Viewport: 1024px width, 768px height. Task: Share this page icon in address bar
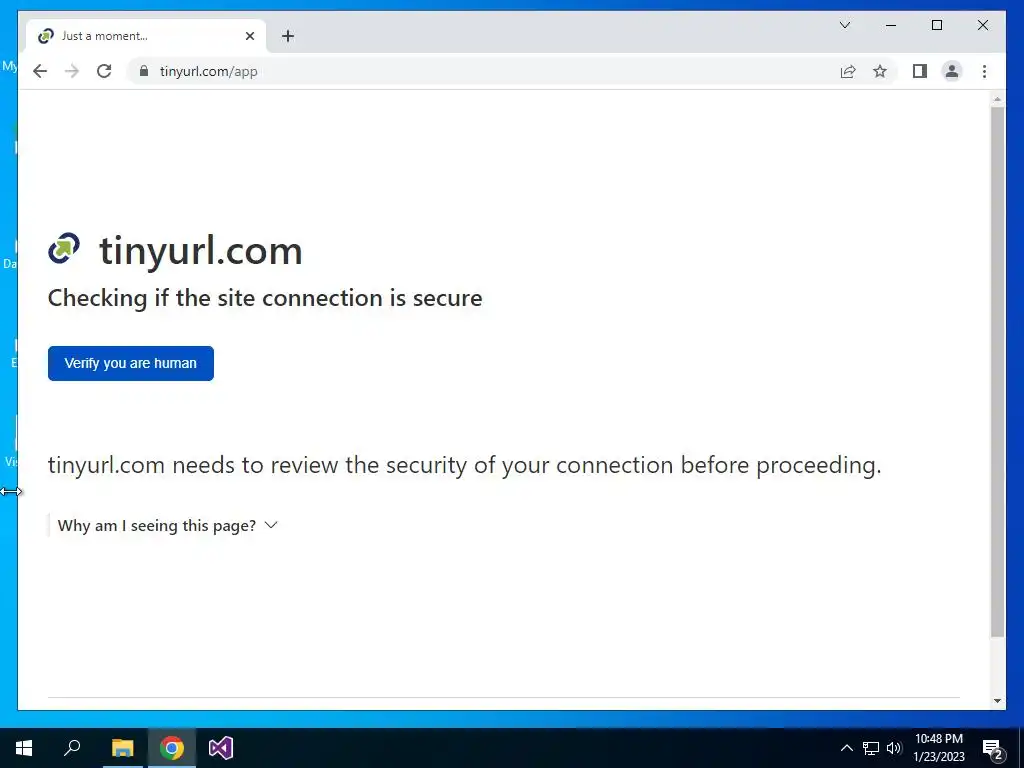[848, 71]
